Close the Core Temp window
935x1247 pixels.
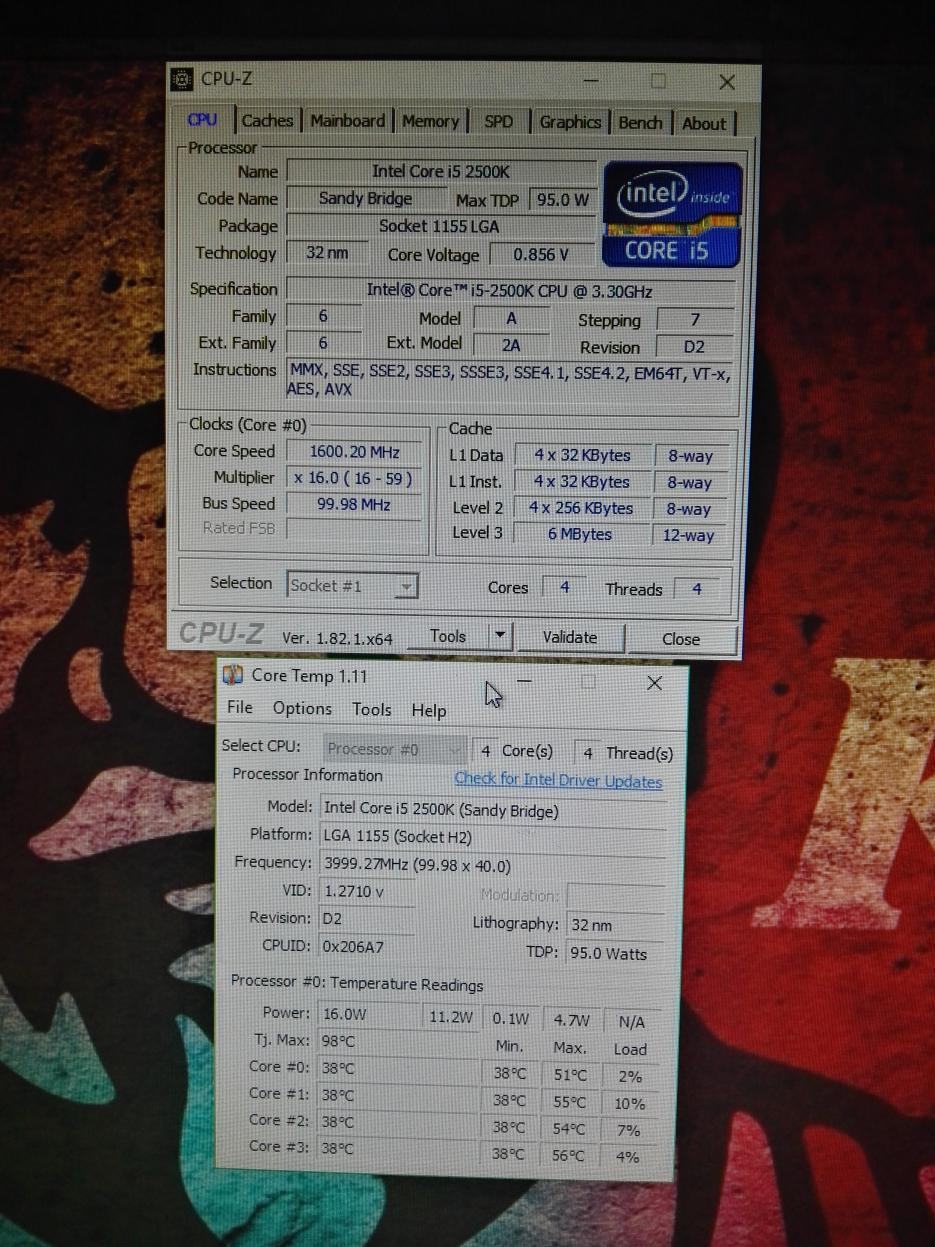point(654,683)
